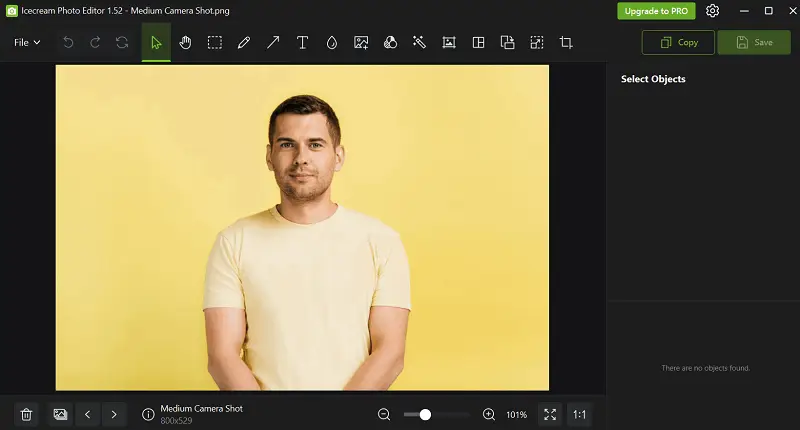Click the 1:1 actual size button

pos(580,414)
